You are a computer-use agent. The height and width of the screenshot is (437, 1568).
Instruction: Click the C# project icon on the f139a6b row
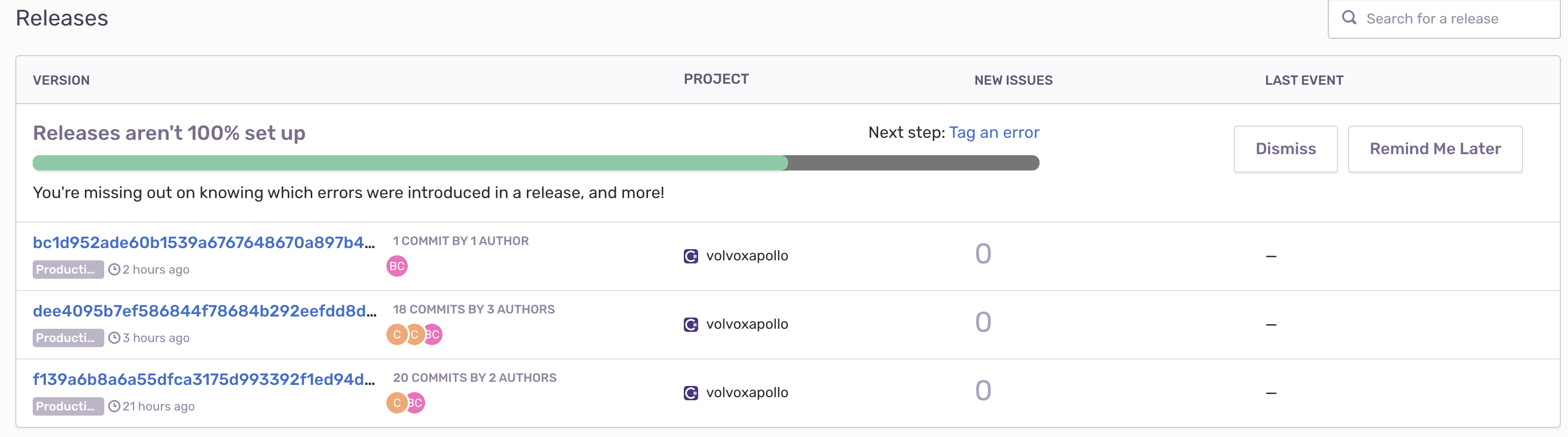[x=690, y=392]
